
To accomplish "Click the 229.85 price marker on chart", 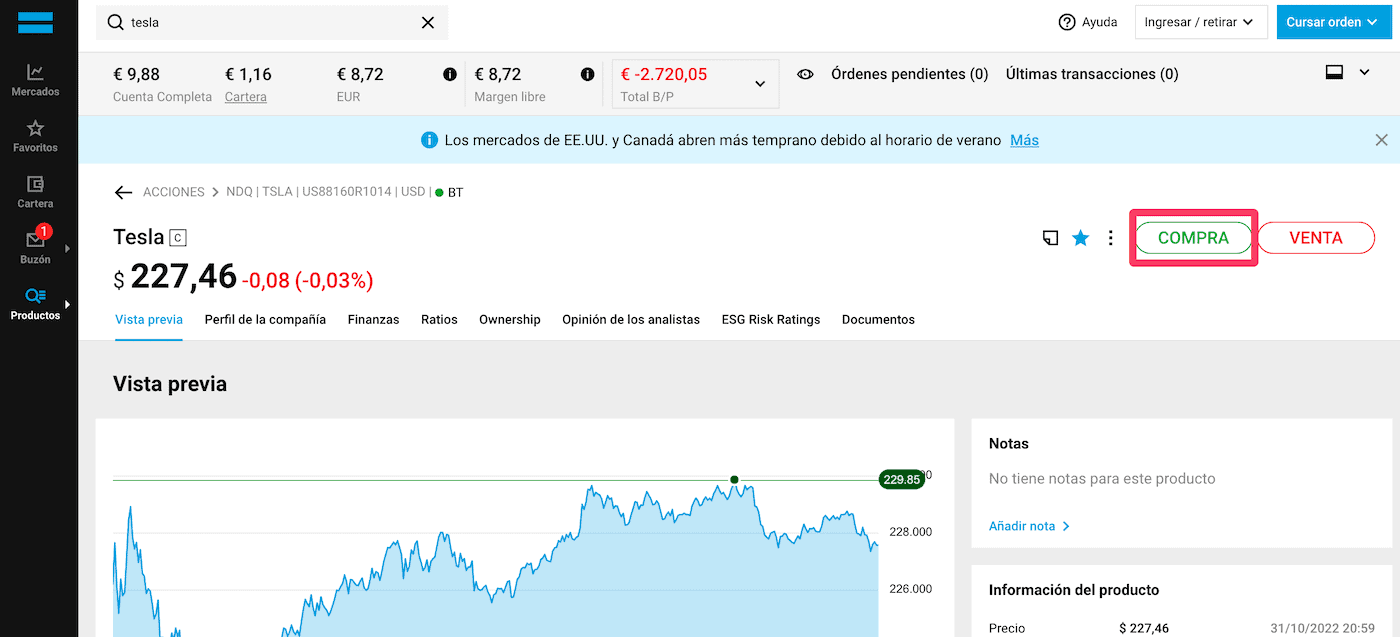I will point(901,480).
